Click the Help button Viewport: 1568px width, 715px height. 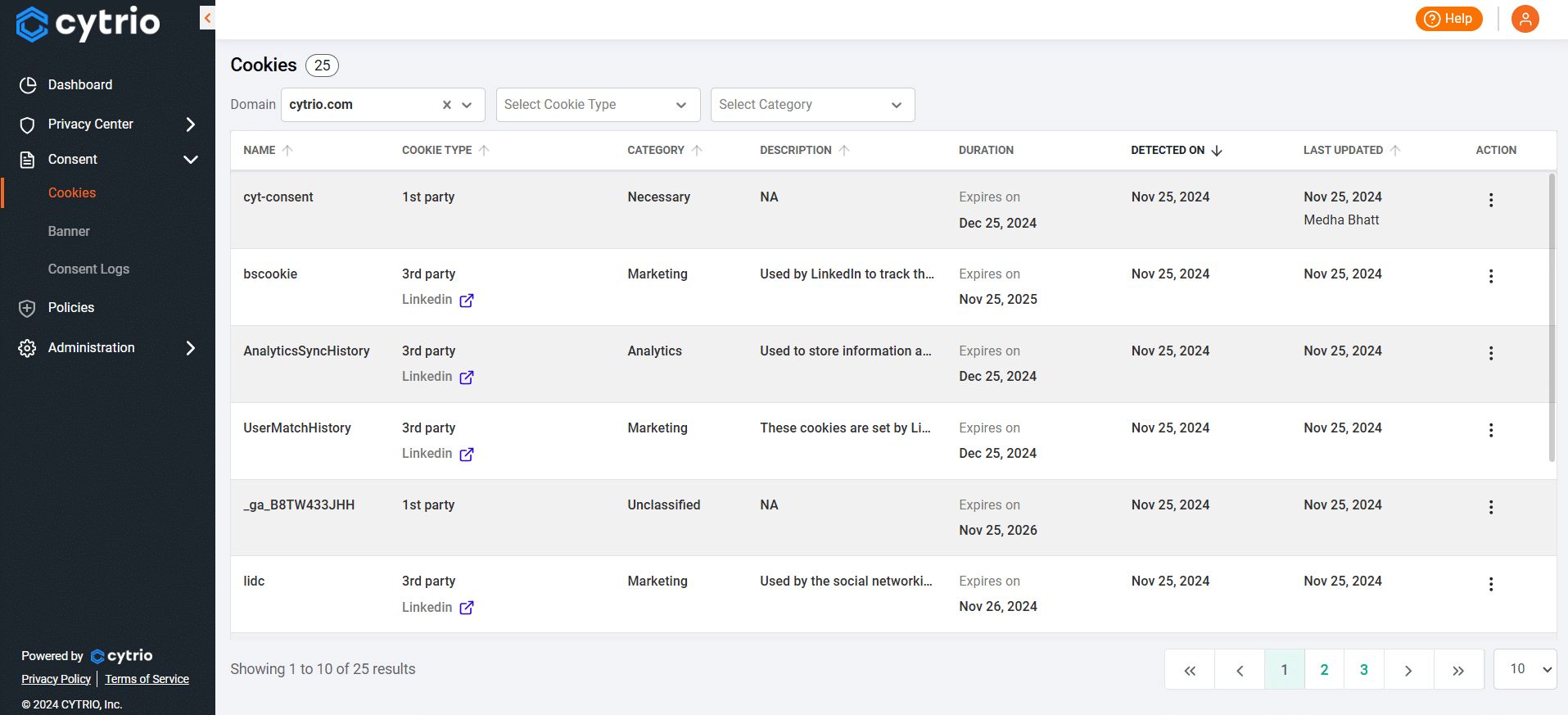pos(1448,19)
